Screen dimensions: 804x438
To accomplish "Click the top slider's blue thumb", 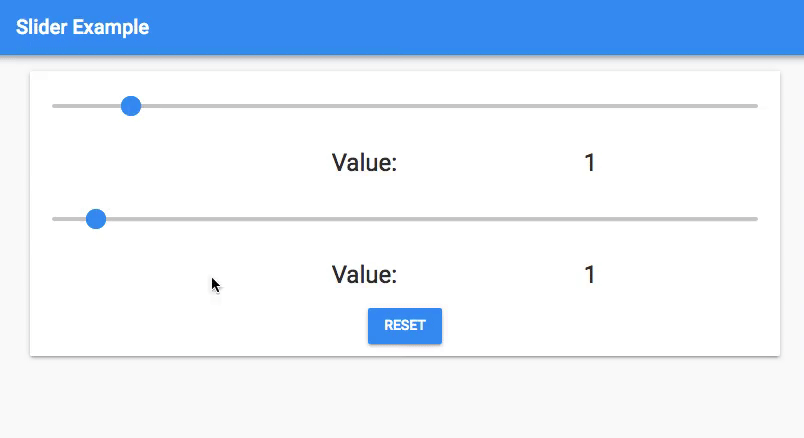I will (x=130, y=106).
